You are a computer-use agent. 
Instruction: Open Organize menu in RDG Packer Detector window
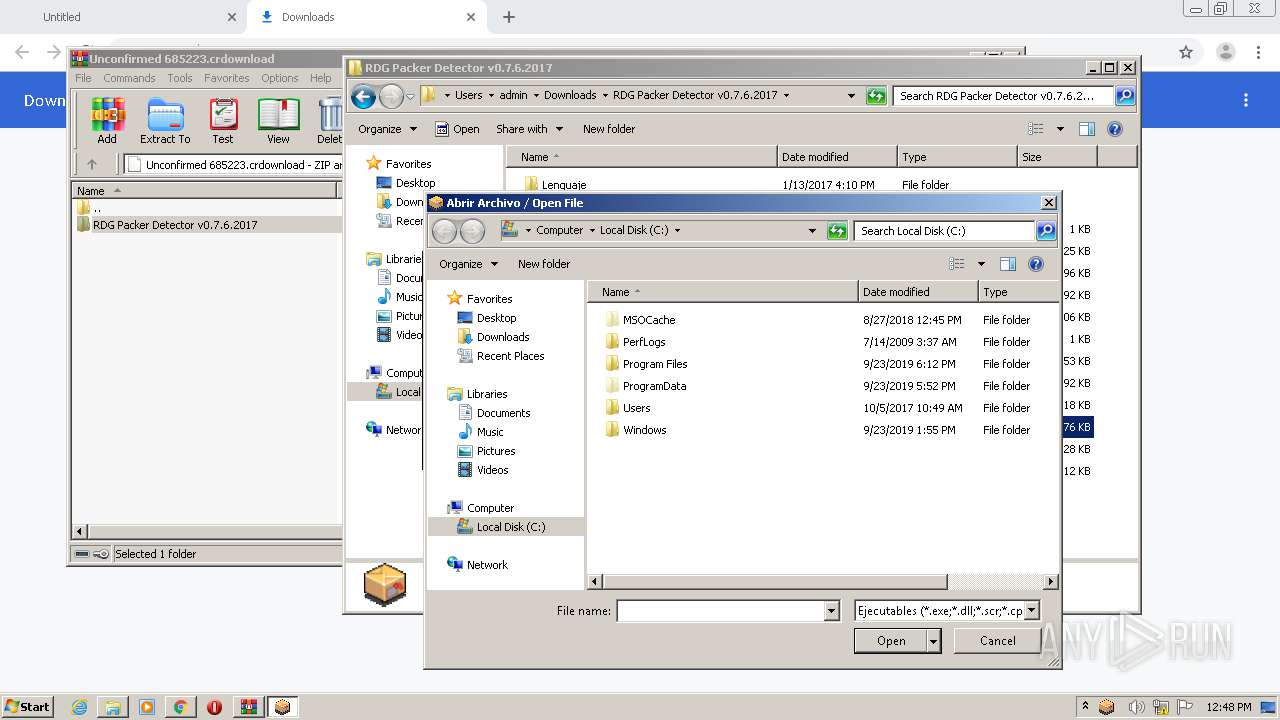386,129
